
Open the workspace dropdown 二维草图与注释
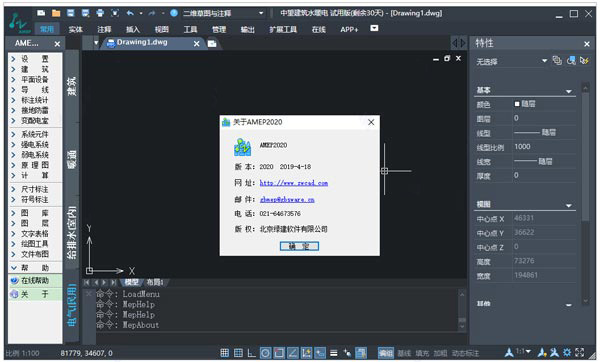(x=223, y=13)
